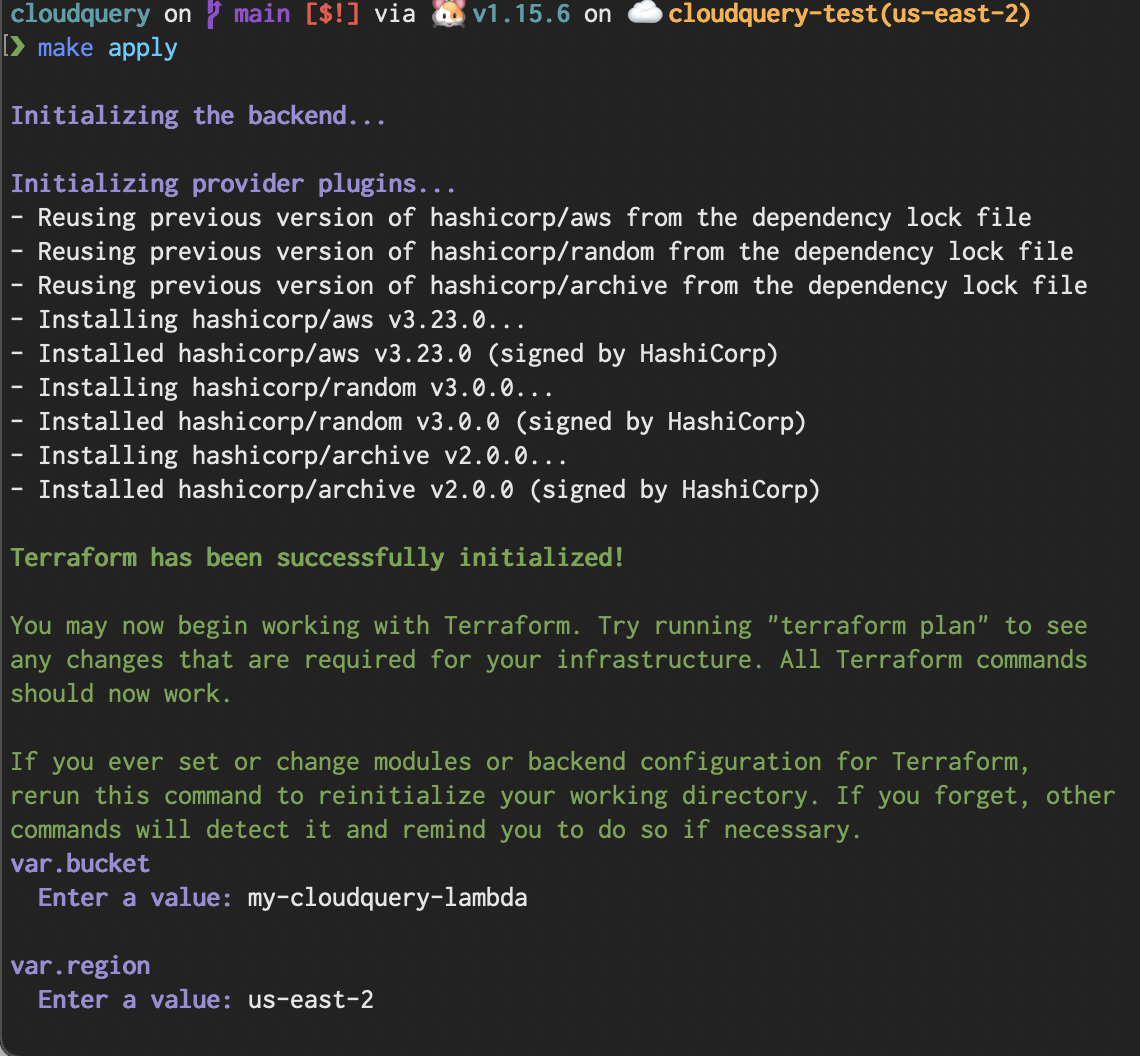Click 'Terraform has been successfully initialized!' message
Screen dimensions: 1140x1056
[317, 558]
